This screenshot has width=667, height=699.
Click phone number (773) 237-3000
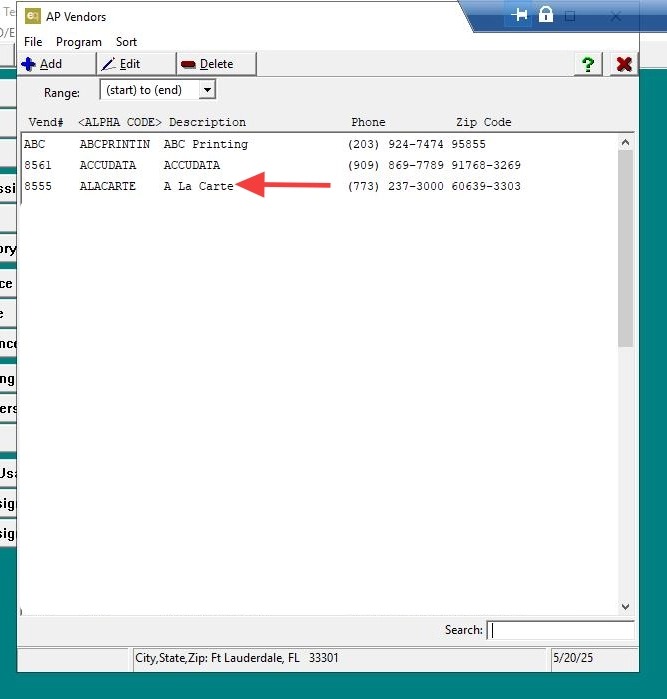[395, 186]
